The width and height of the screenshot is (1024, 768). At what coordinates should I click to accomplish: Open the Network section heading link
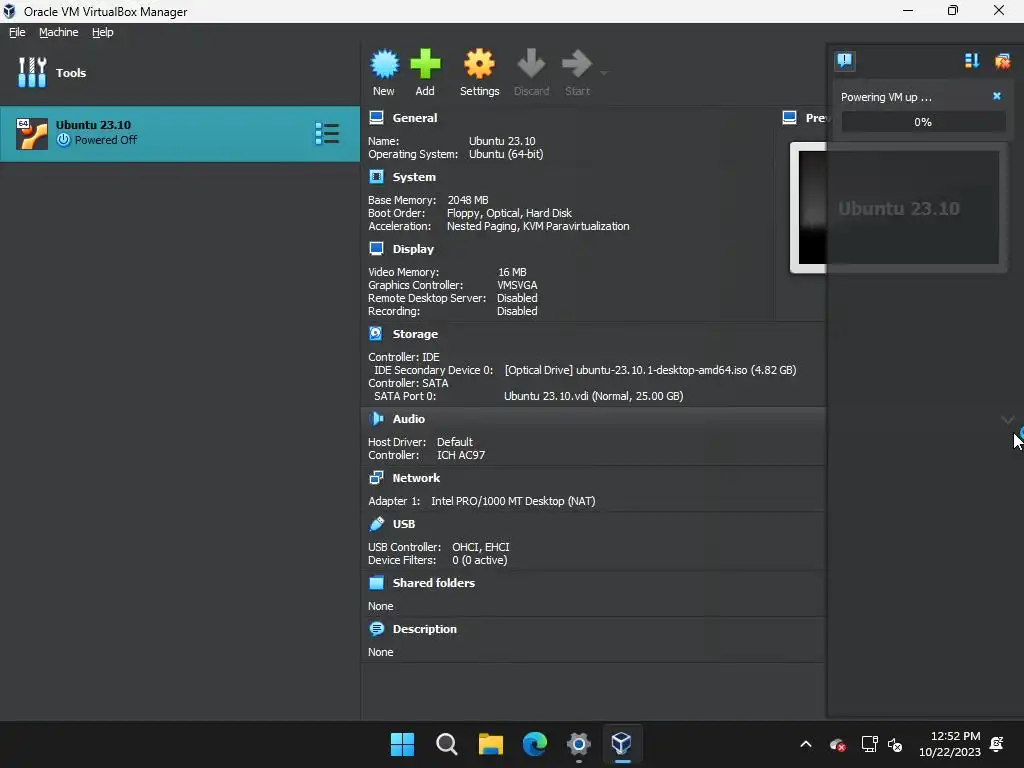tap(416, 478)
